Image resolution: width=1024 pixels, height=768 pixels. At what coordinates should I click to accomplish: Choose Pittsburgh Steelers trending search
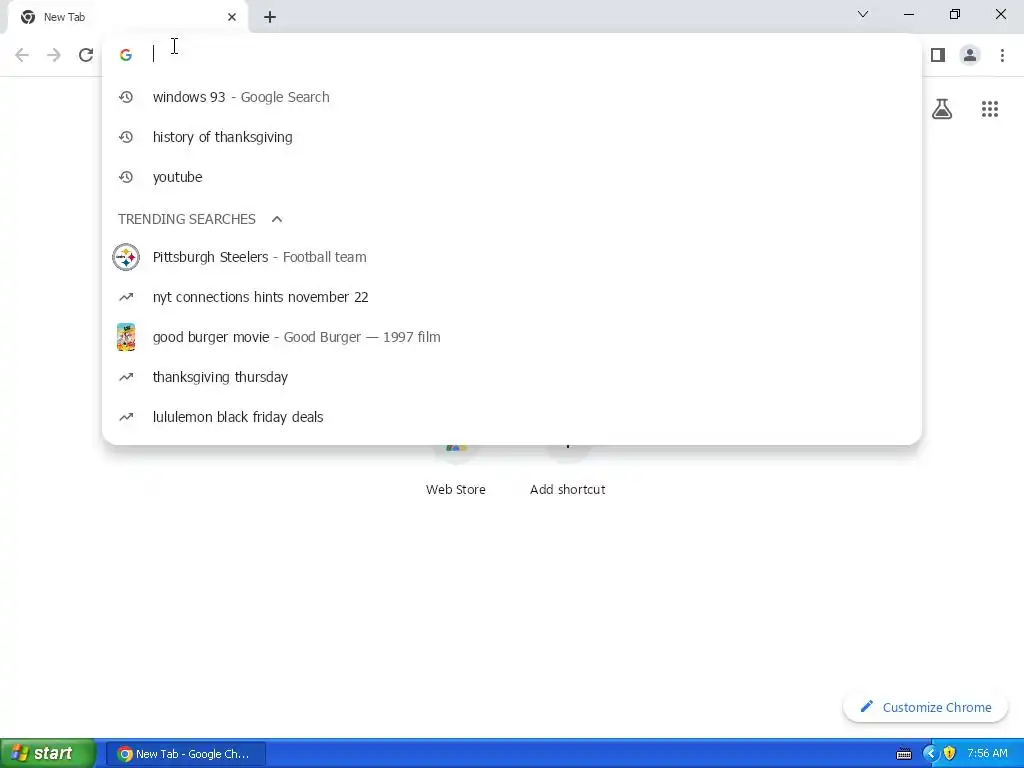(512, 257)
